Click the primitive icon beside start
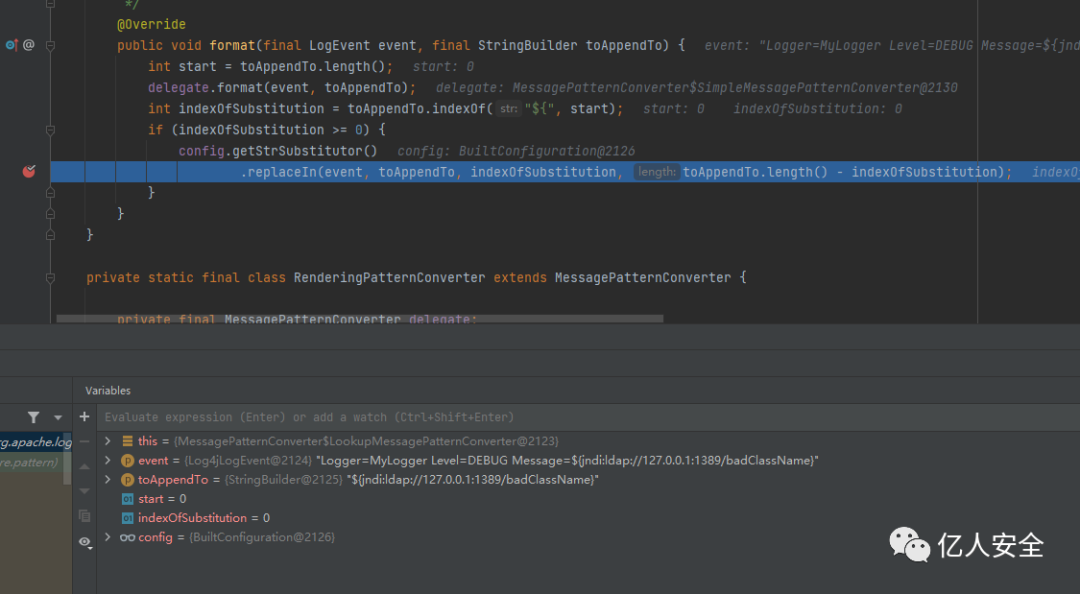Viewport: 1080px width, 594px height. [127, 499]
